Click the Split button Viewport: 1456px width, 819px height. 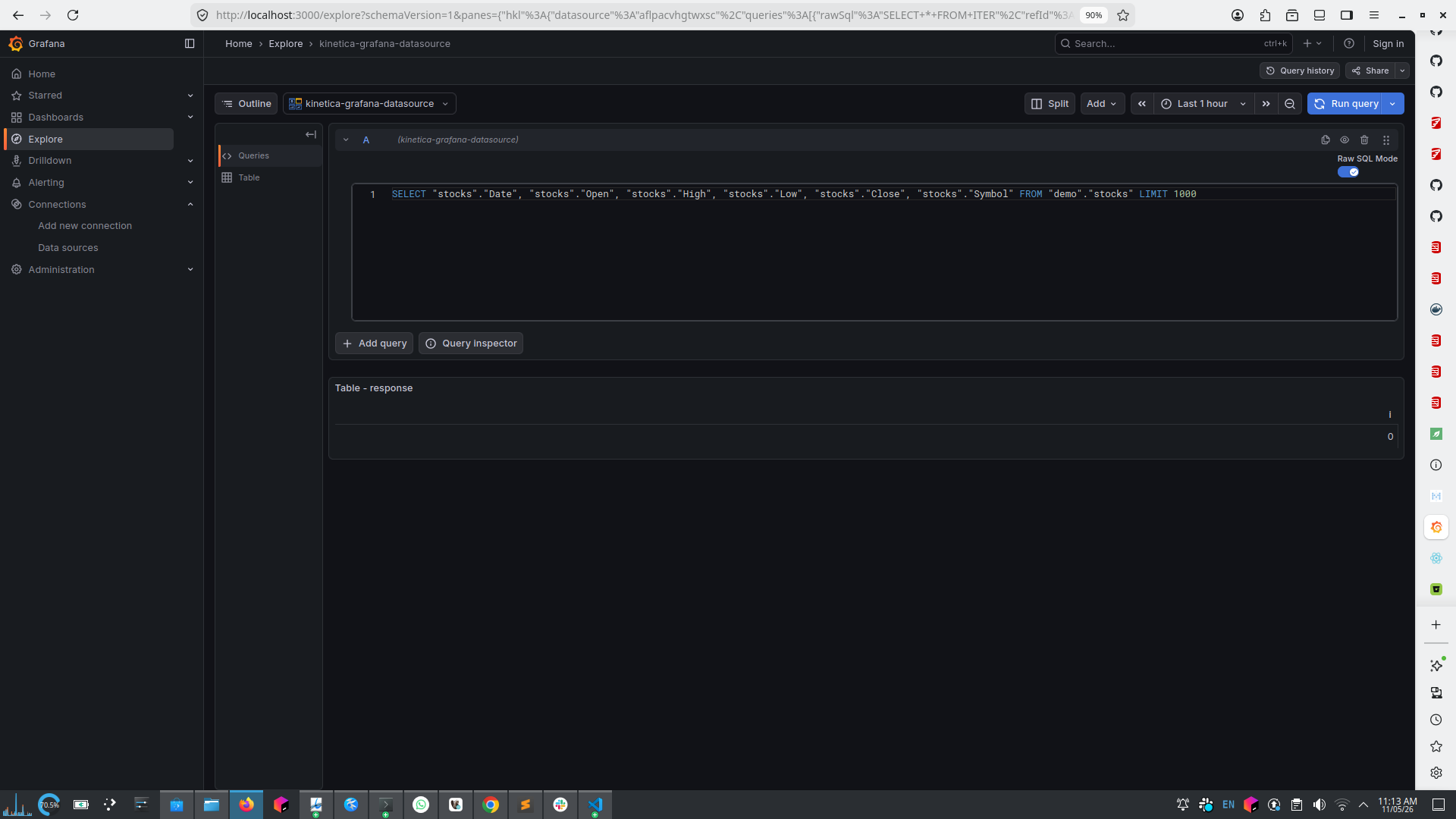coord(1050,104)
